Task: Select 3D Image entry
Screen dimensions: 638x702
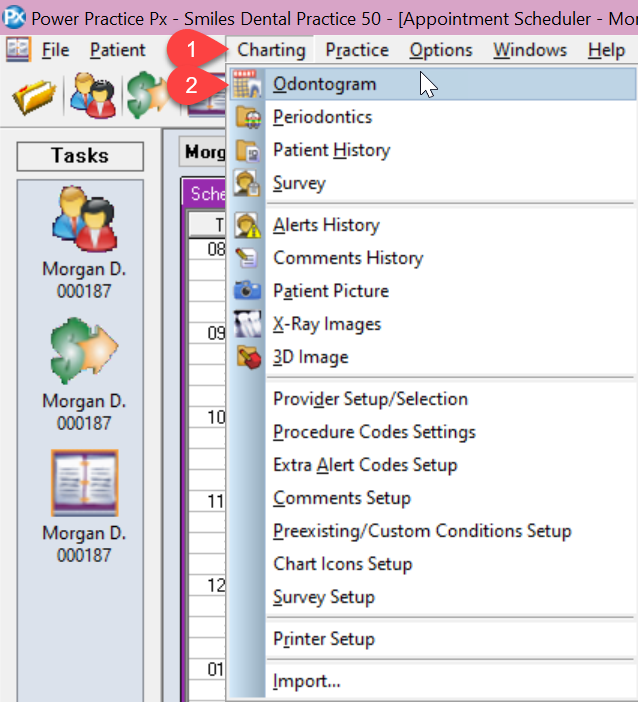Action: point(432,357)
